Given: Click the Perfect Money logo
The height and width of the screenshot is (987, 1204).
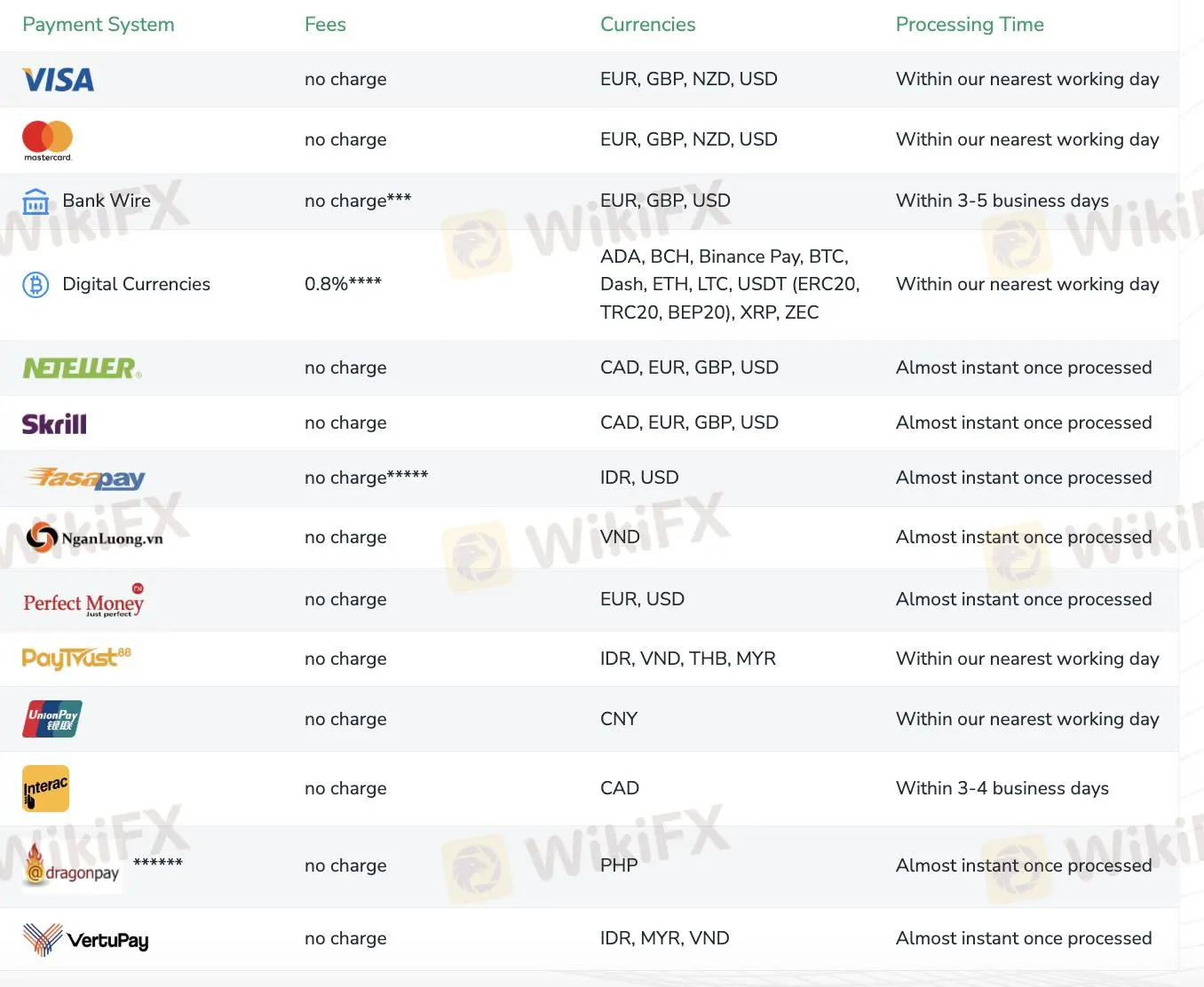Looking at the screenshot, I should [x=83, y=601].
